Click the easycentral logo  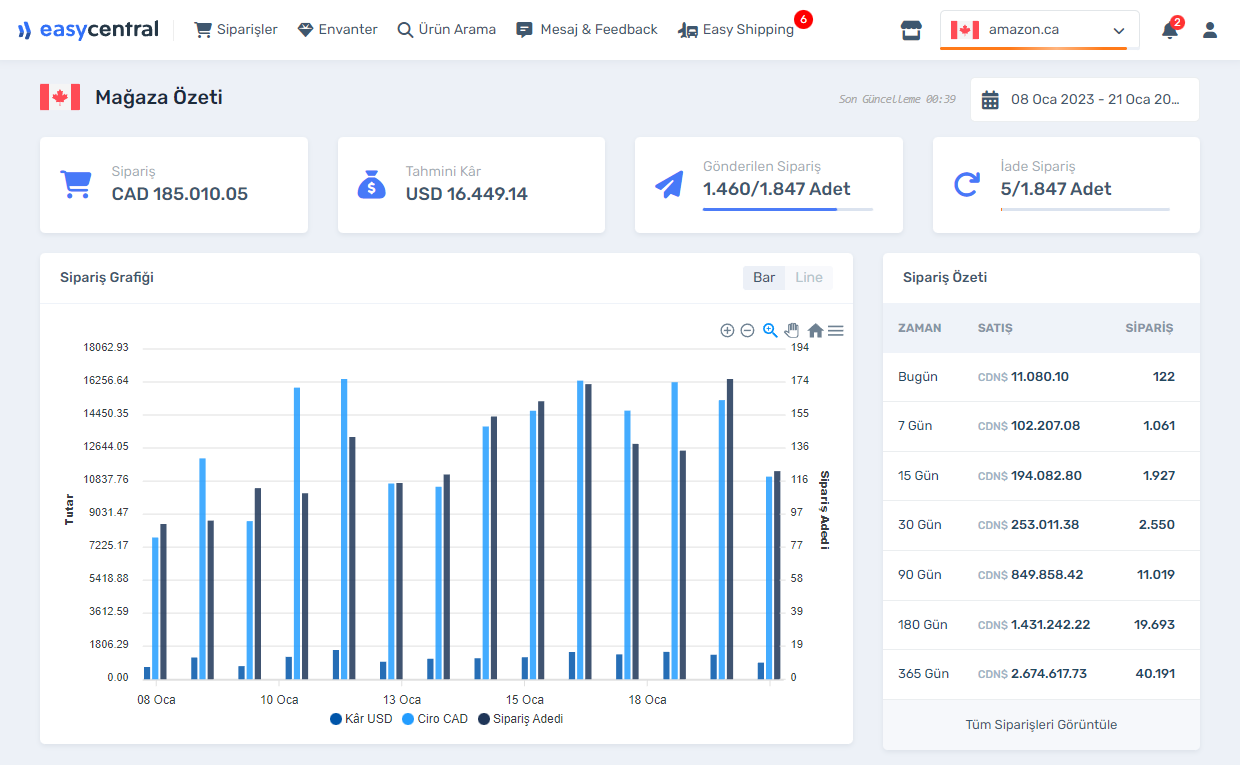point(88,30)
